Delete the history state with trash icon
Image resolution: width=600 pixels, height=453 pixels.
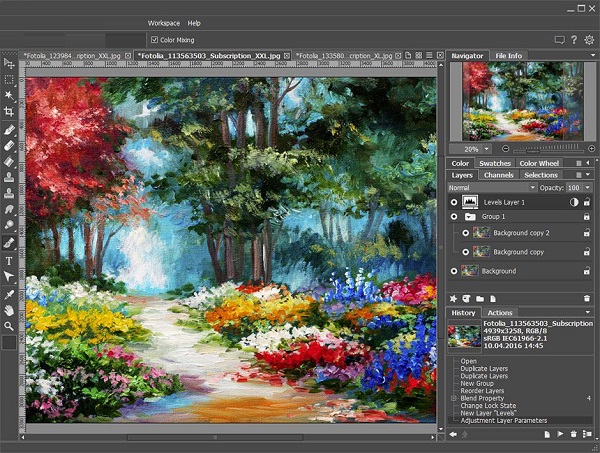573,434
